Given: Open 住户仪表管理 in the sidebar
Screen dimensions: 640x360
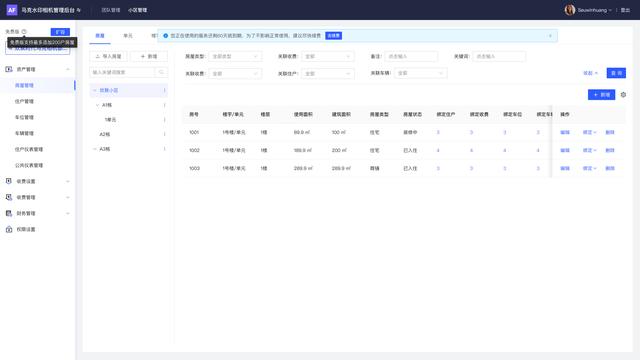Looking at the screenshot, I should click(x=29, y=149).
